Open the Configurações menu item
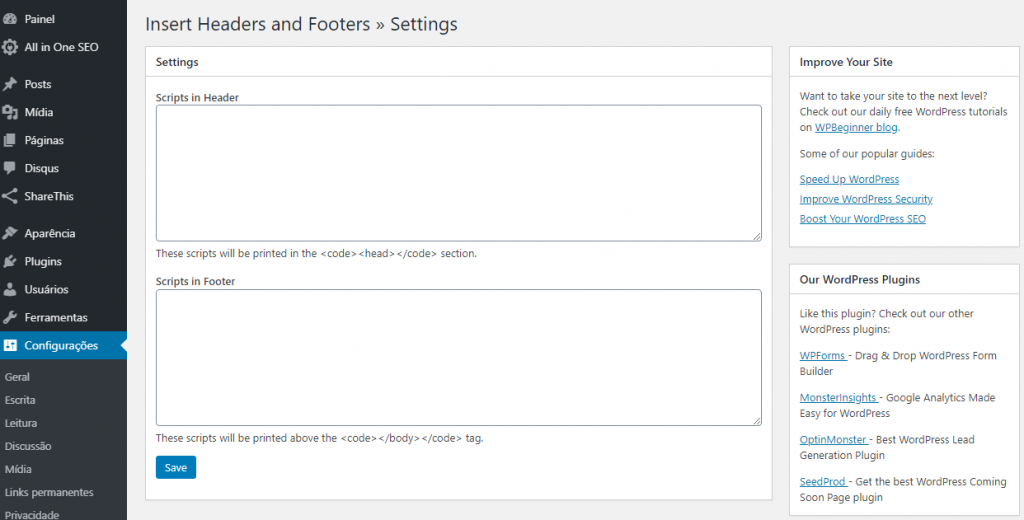The height and width of the screenshot is (520, 1024). point(63,346)
